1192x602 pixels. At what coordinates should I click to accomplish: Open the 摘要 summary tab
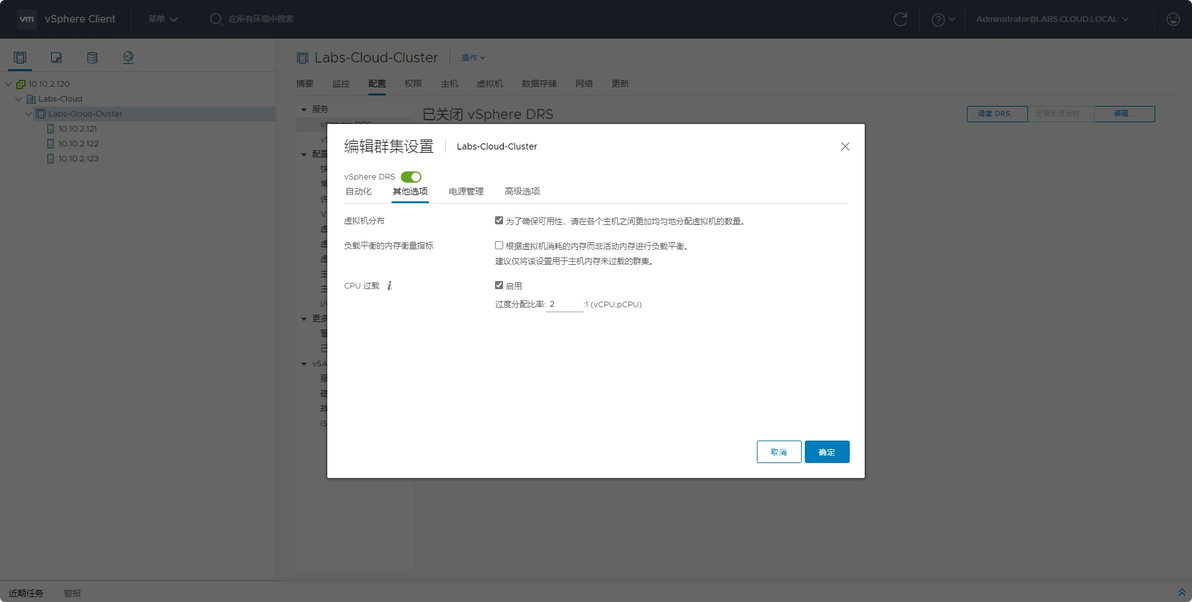tap(305, 84)
